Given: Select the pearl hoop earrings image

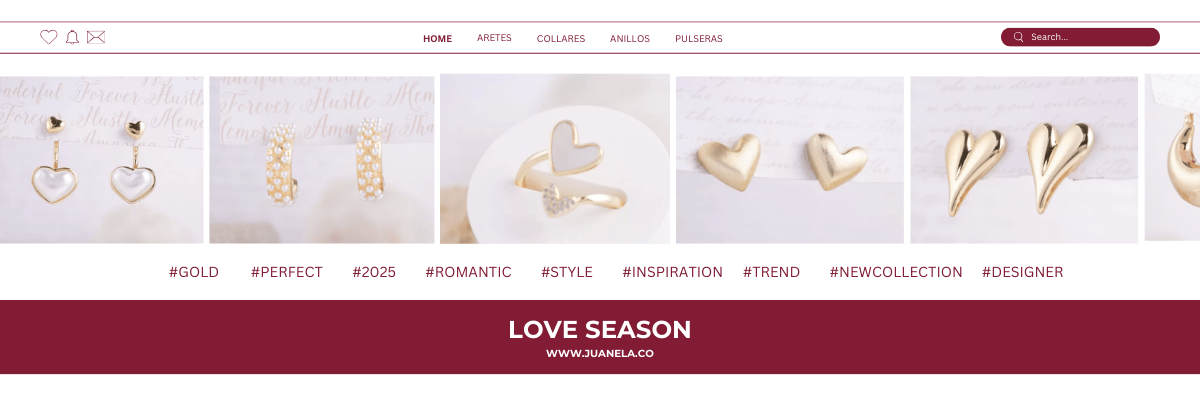Looking at the screenshot, I should pyautogui.click(x=321, y=160).
